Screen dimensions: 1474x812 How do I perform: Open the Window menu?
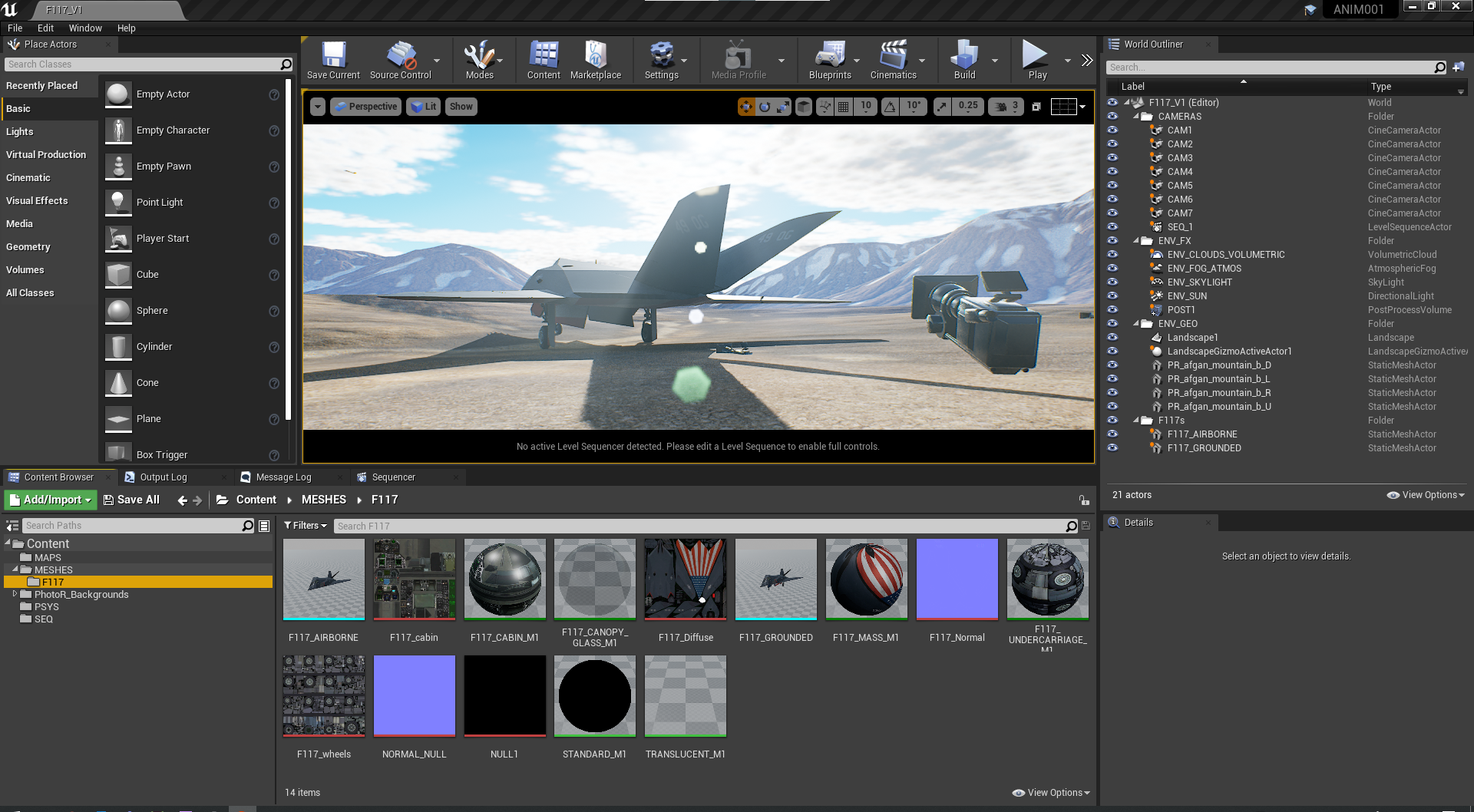[85, 28]
